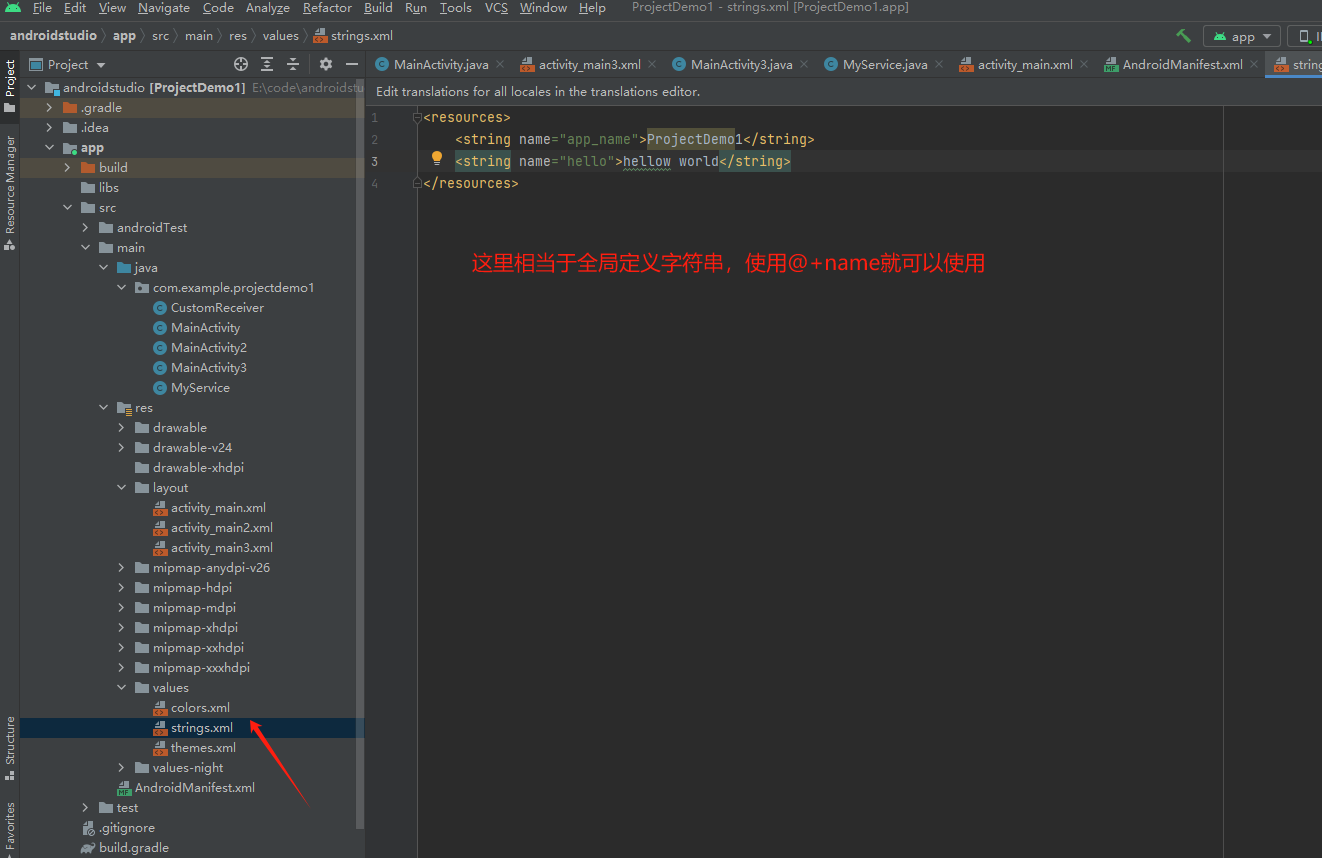Expand the .gradle folder
This screenshot has width=1322, height=858.
click(49, 107)
